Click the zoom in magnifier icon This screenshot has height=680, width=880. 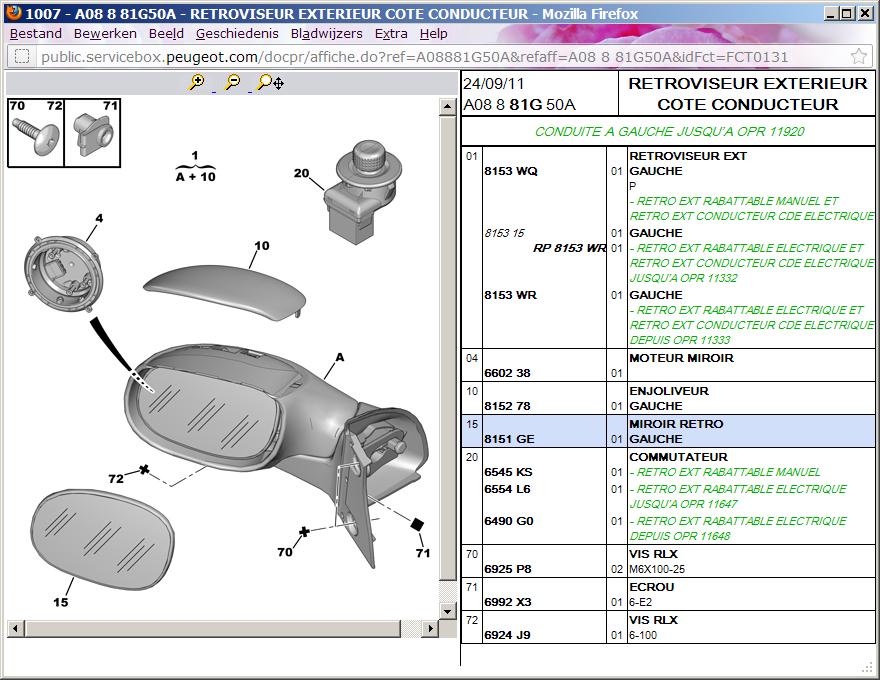196,82
